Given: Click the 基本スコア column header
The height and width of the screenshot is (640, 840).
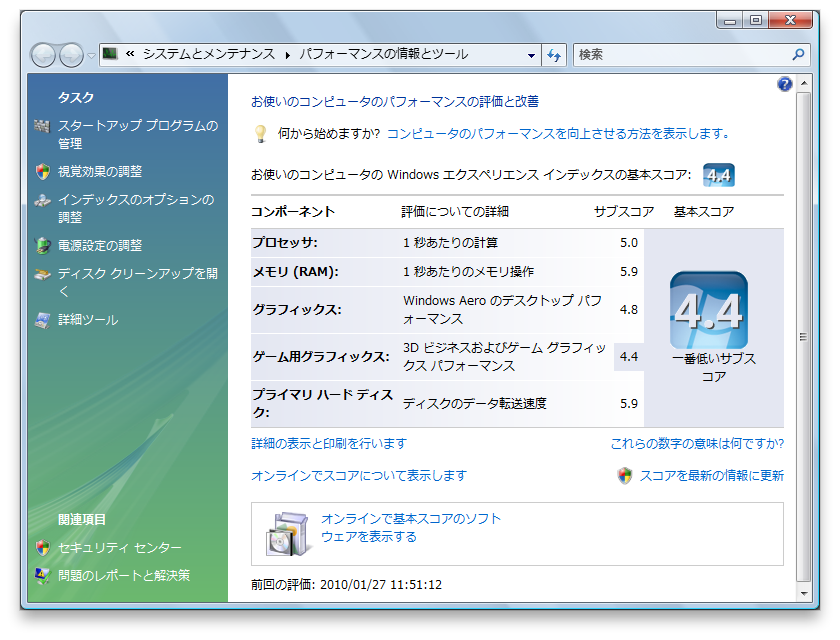Looking at the screenshot, I should click(704, 212).
